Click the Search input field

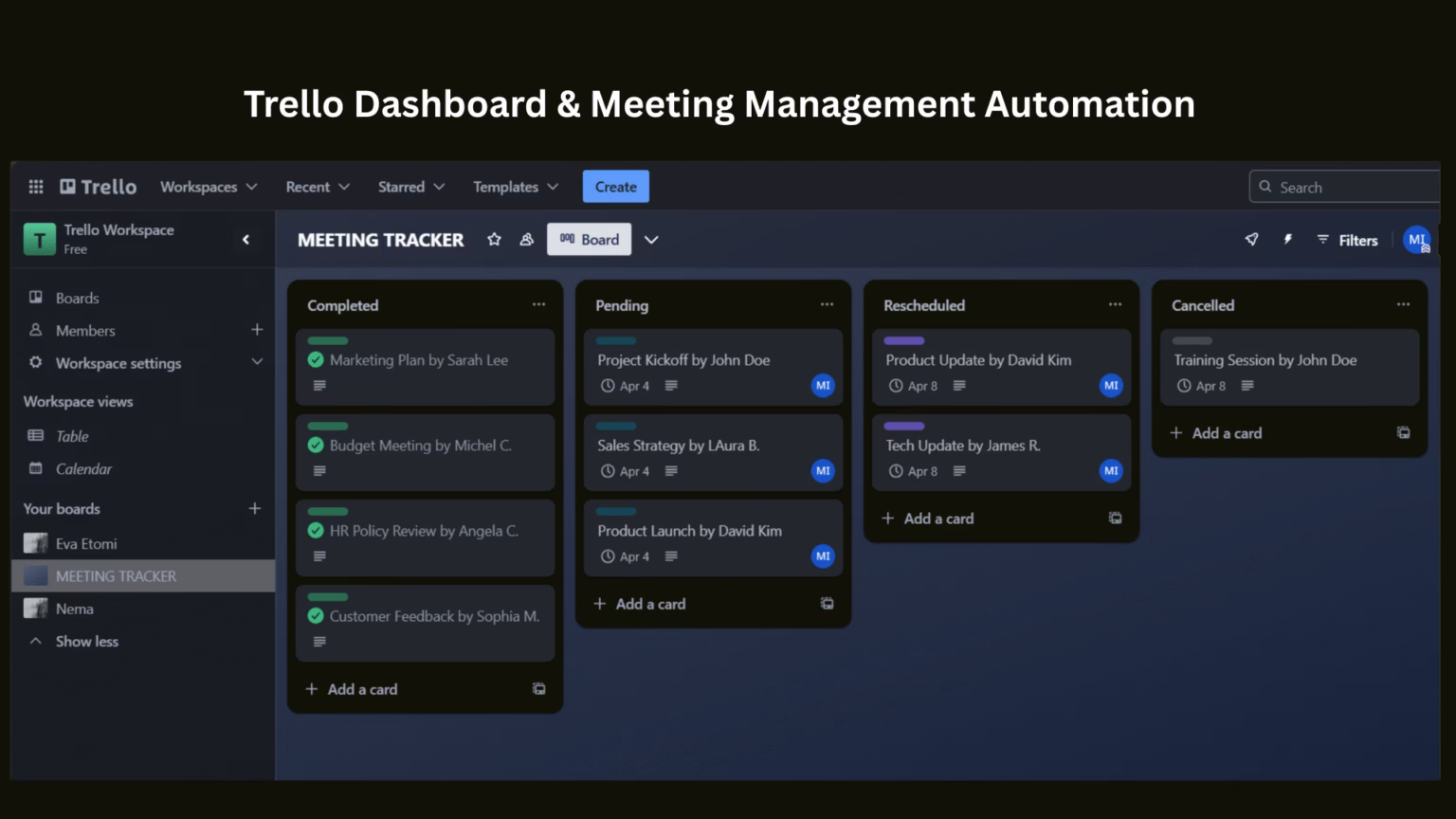click(x=1346, y=187)
